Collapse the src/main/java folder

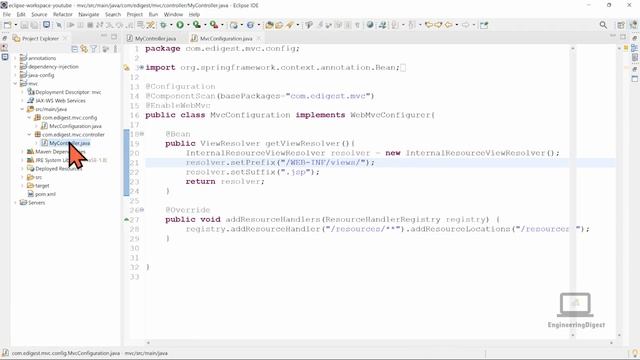[x=22, y=109]
